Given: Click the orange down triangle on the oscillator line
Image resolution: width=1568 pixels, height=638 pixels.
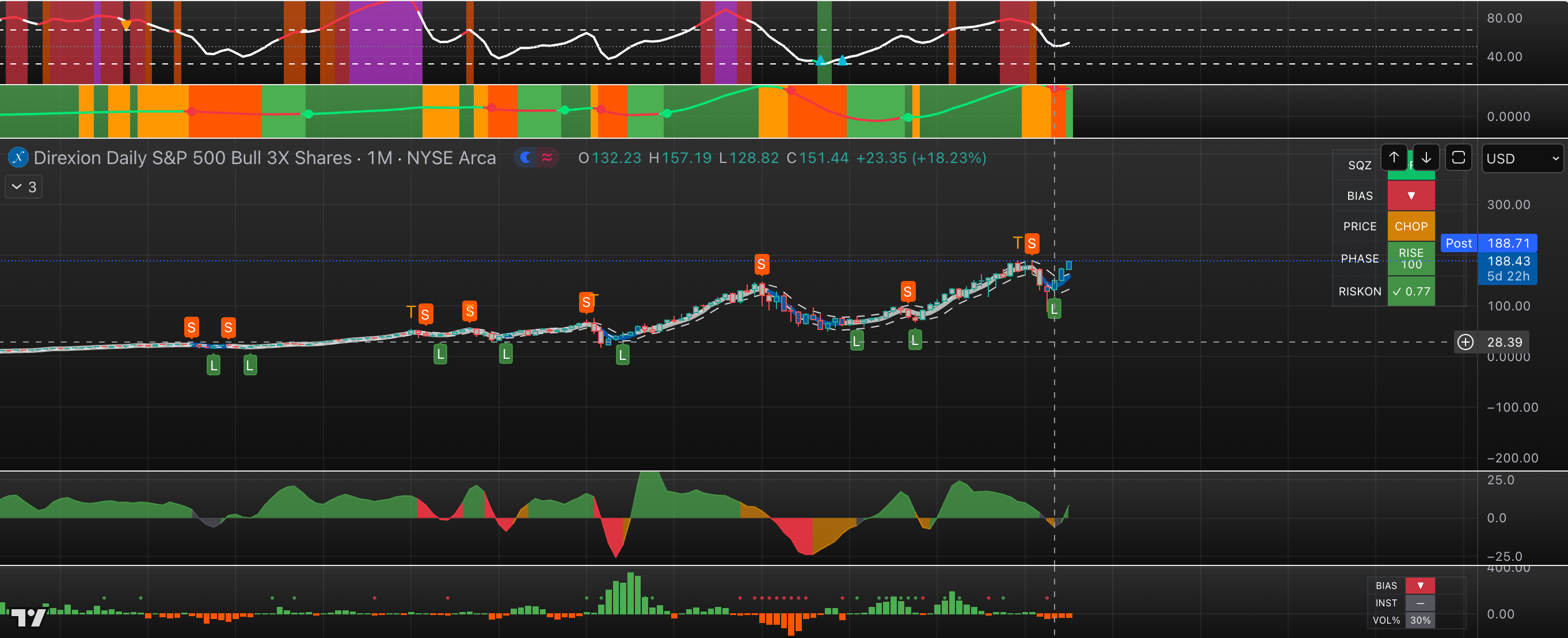Looking at the screenshot, I should [126, 25].
